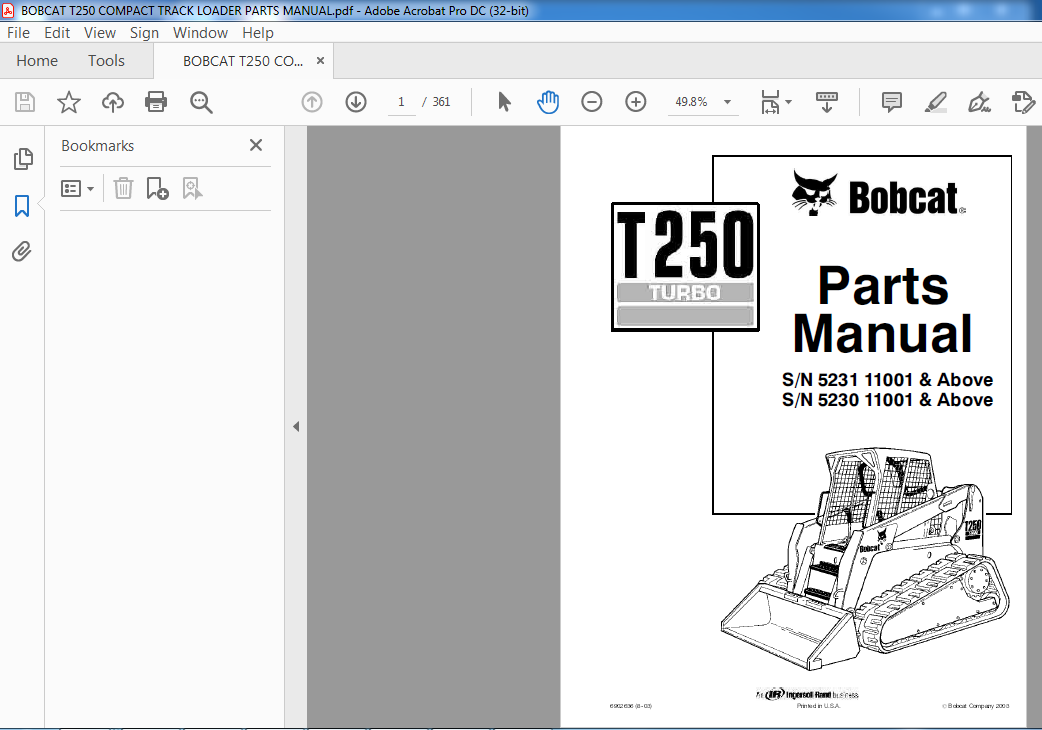Viewport: 1042px width, 730px height.
Task: Click the S/N 5230 11001 & Above text
Action: pyautogui.click(x=887, y=400)
